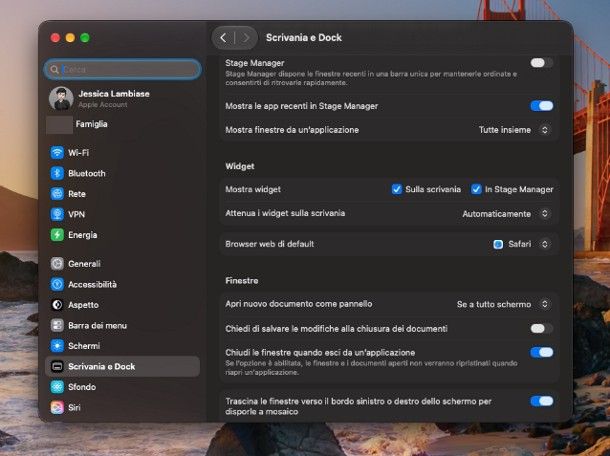This screenshot has width=610, height=456.
Task: Click the Cerca search field
Action: coord(123,70)
